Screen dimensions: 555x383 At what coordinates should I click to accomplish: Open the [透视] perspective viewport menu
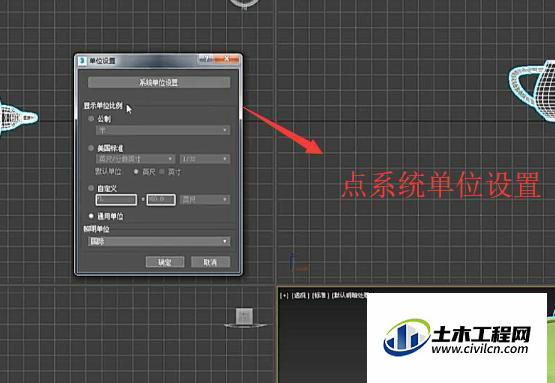click(300, 295)
